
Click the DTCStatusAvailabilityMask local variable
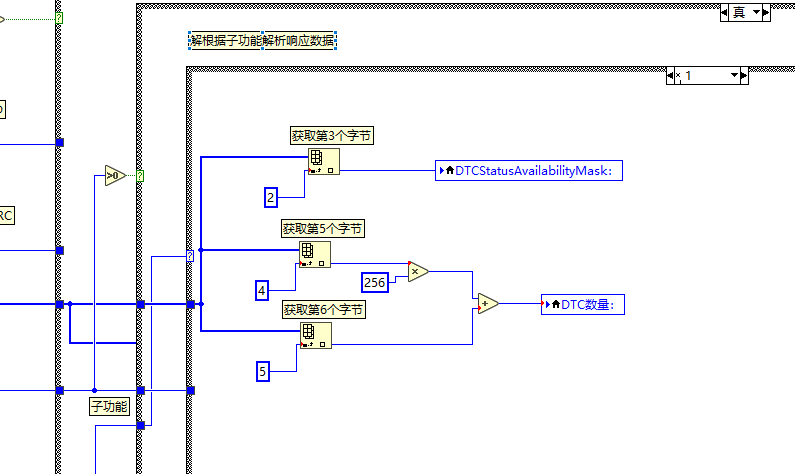click(x=529, y=171)
